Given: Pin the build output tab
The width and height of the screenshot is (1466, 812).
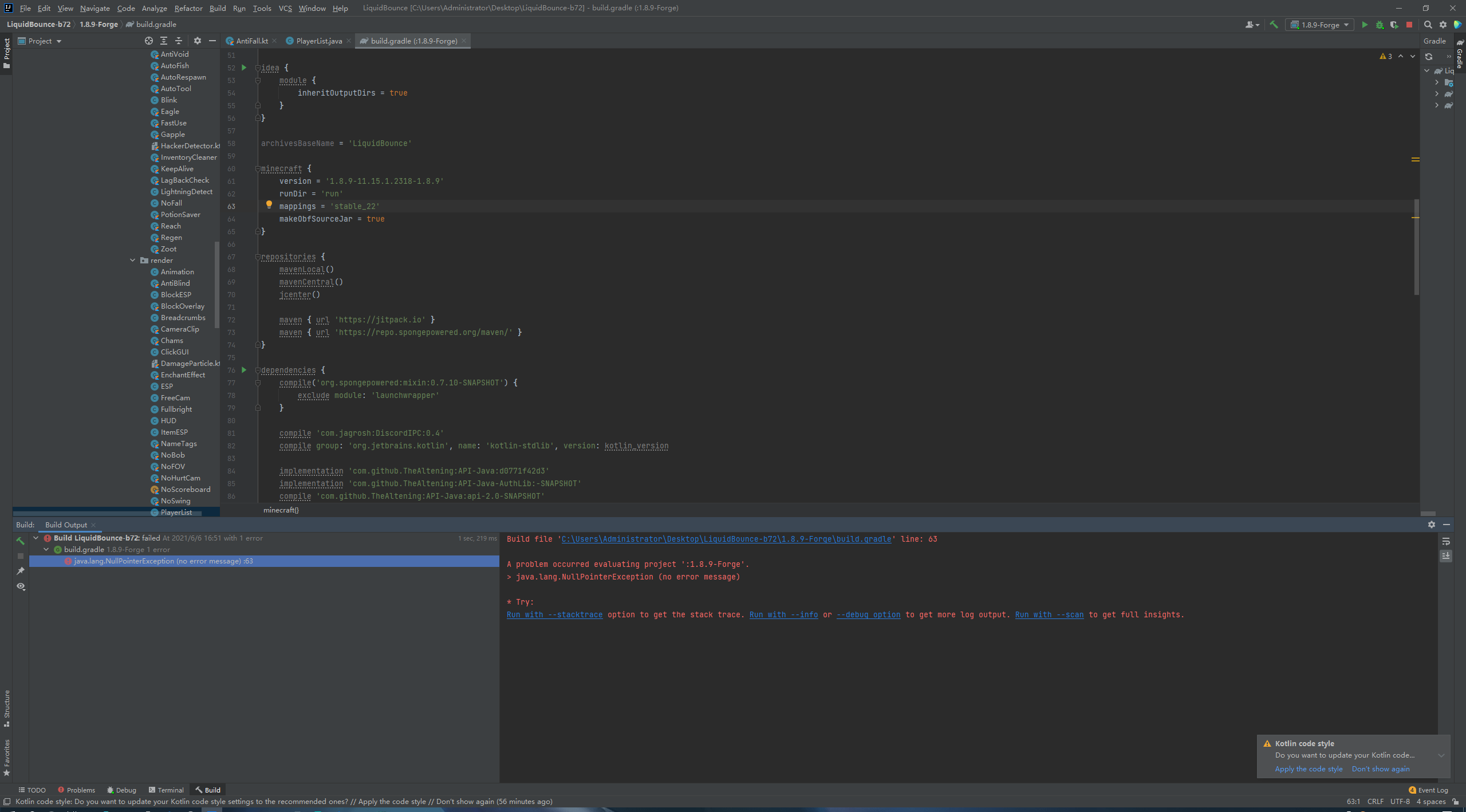Looking at the screenshot, I should pyautogui.click(x=21, y=571).
